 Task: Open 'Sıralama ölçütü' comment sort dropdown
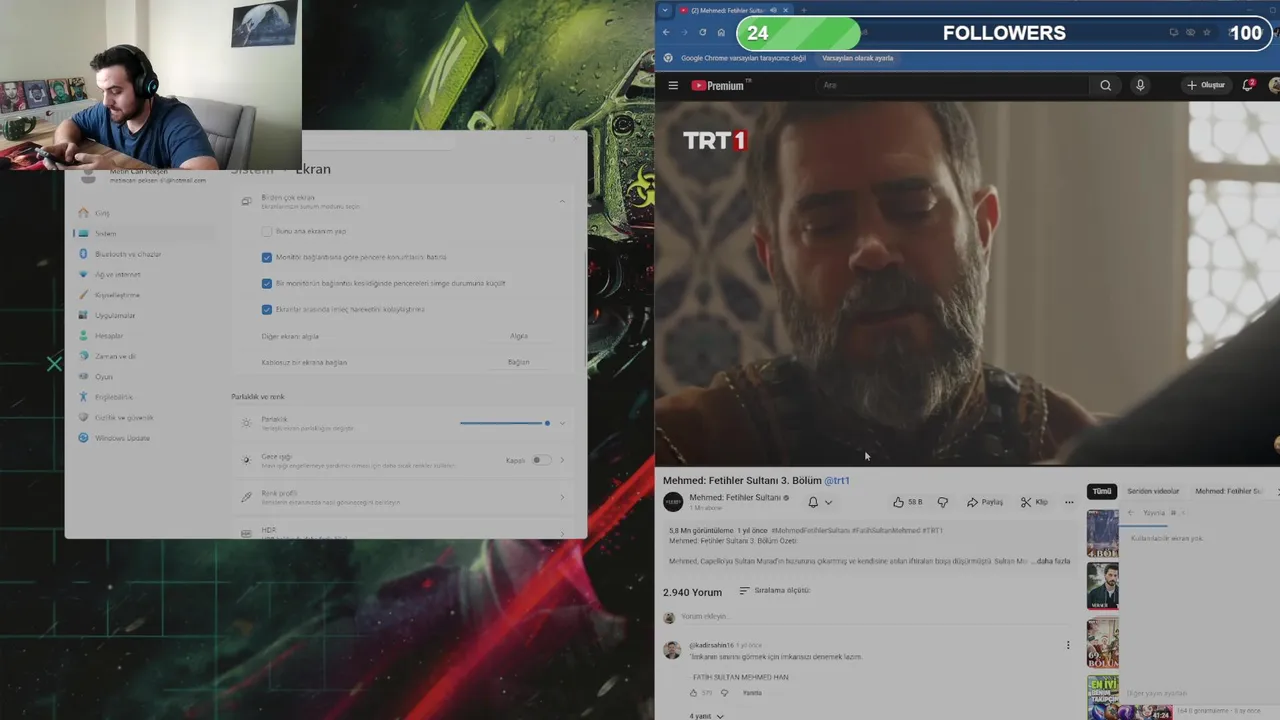[x=774, y=591]
